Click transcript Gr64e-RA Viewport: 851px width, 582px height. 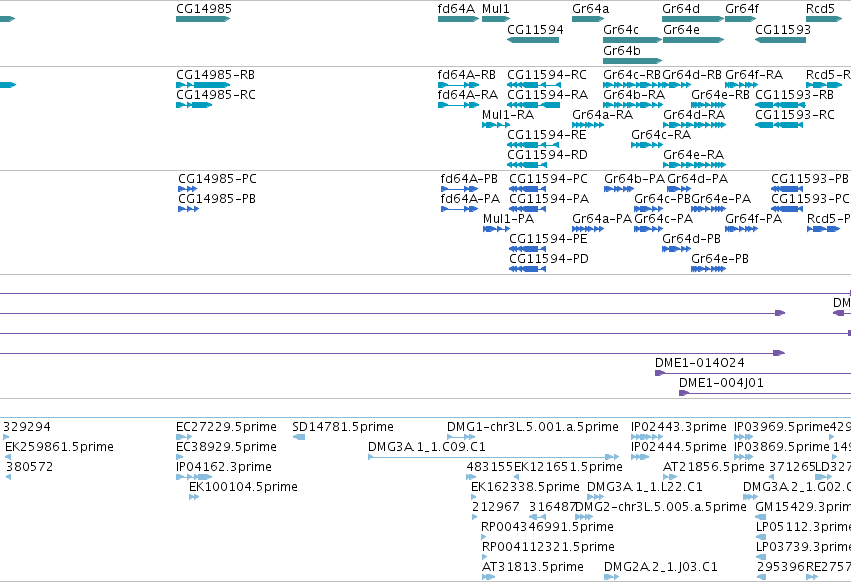694,165
